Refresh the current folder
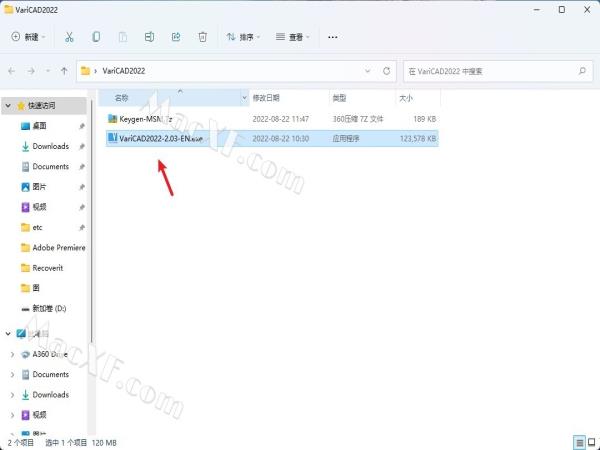Viewport: 600px width, 450px height. click(x=386, y=71)
